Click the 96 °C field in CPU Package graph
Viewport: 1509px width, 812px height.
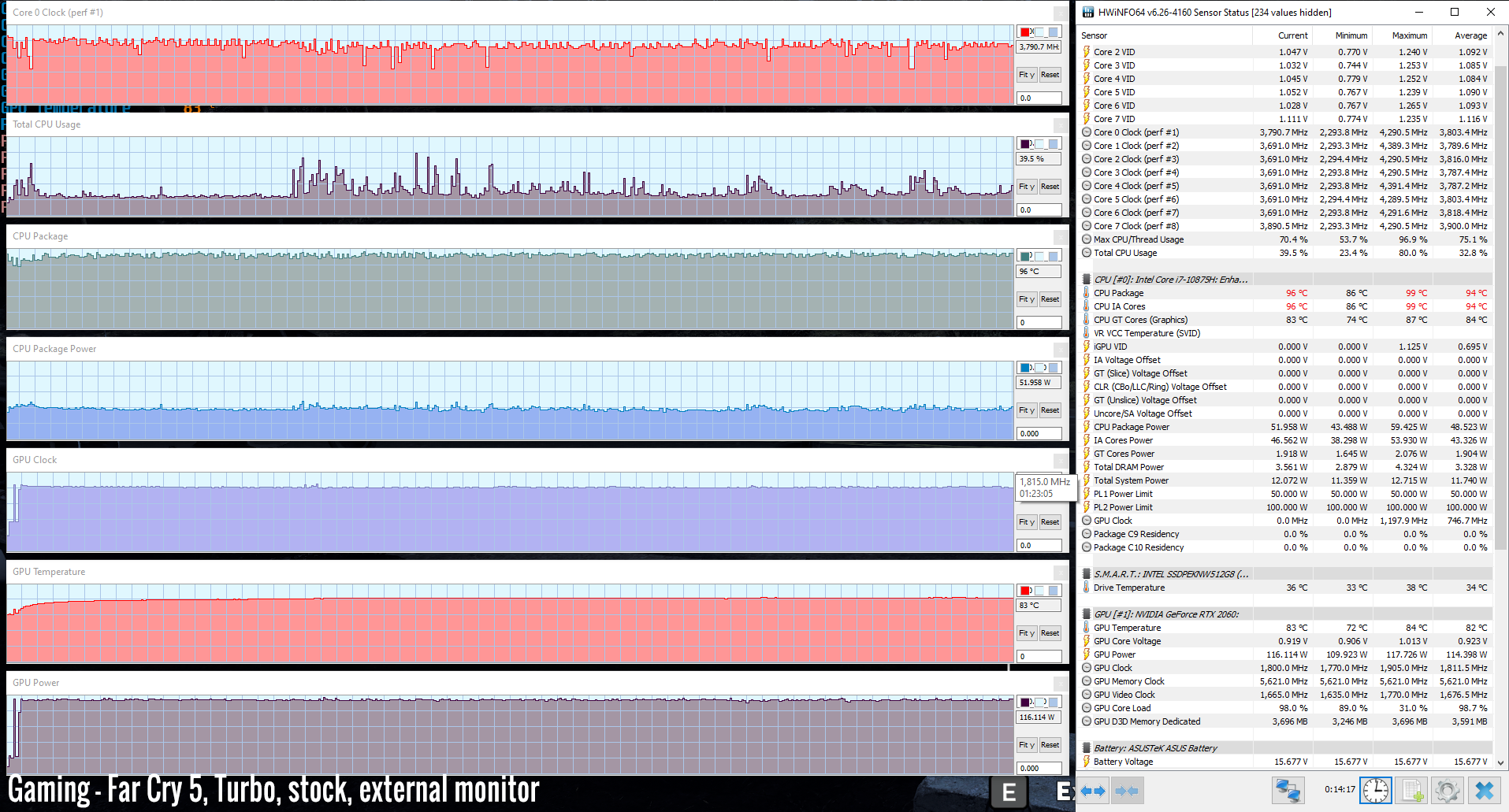1039,271
